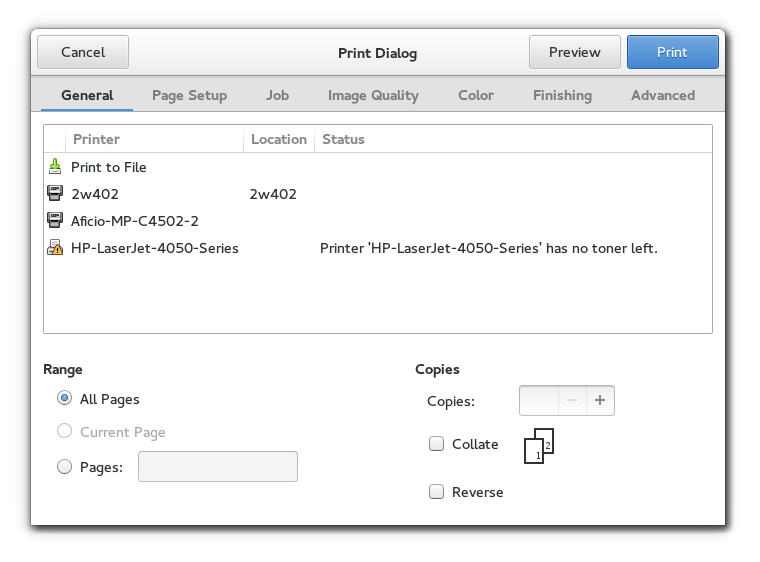The width and height of the screenshot is (760, 562).
Task: Click the collate pages preview icon
Action: pos(538,446)
